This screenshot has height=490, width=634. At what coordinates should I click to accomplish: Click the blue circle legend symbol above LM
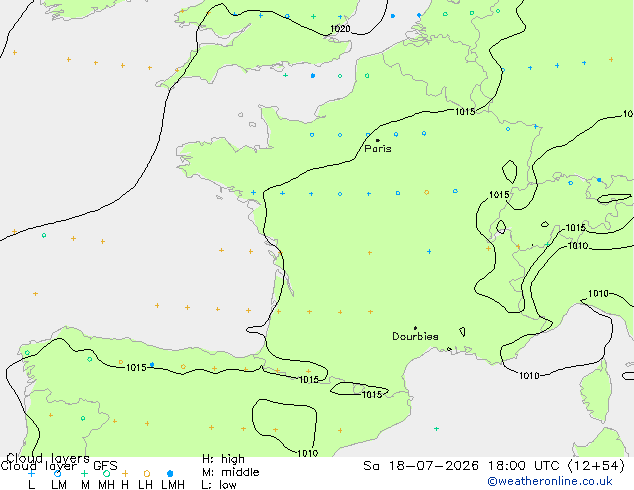(x=57, y=473)
